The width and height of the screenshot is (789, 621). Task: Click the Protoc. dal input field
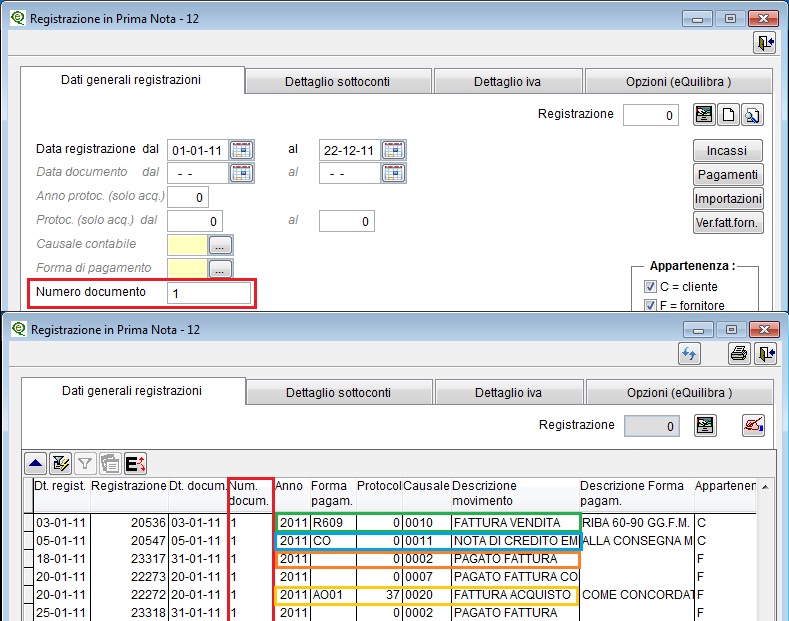[x=194, y=221]
